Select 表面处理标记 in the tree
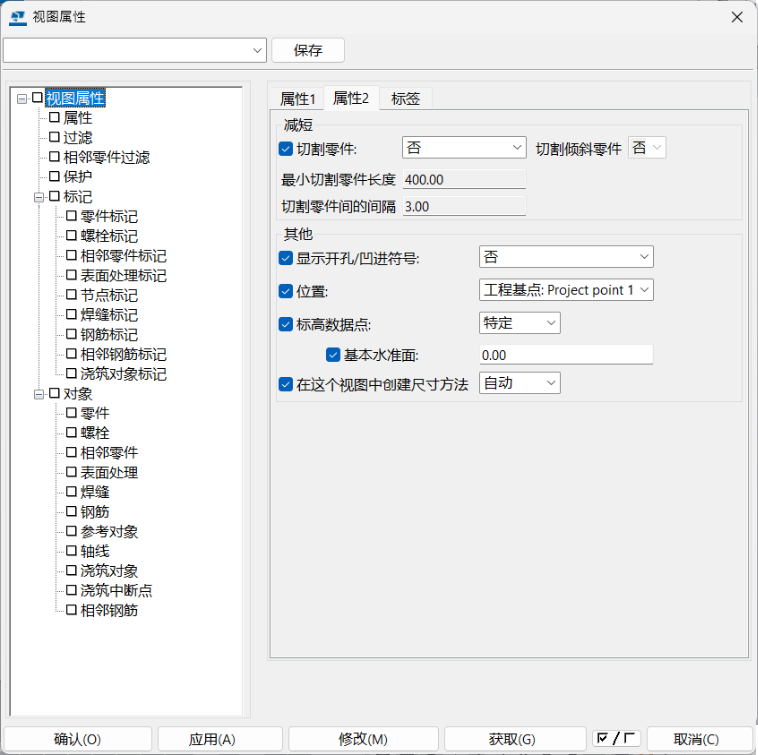This screenshot has width=758, height=755. 123,276
